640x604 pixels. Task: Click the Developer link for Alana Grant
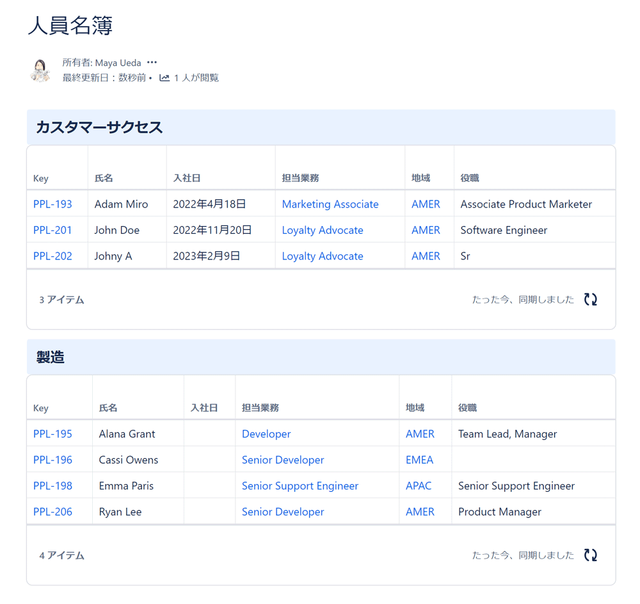(x=266, y=434)
